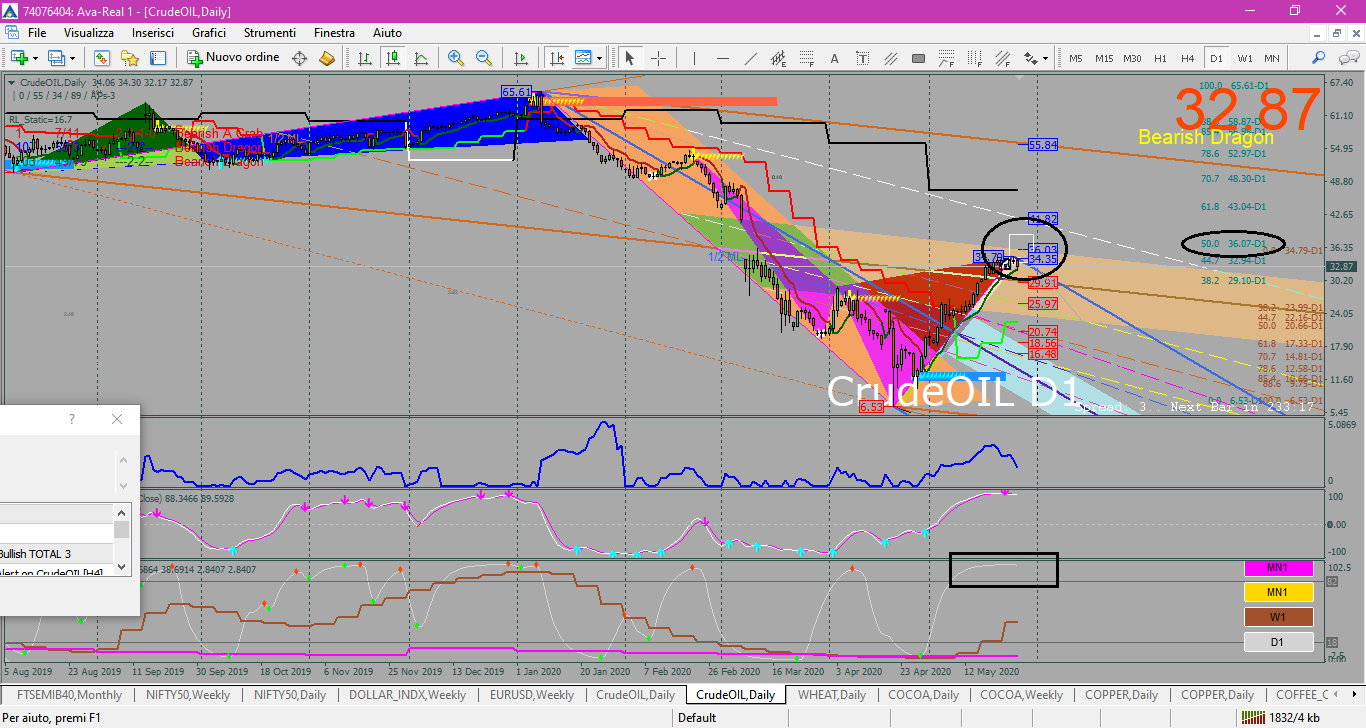Select the equidistant channel tool

coord(778,58)
